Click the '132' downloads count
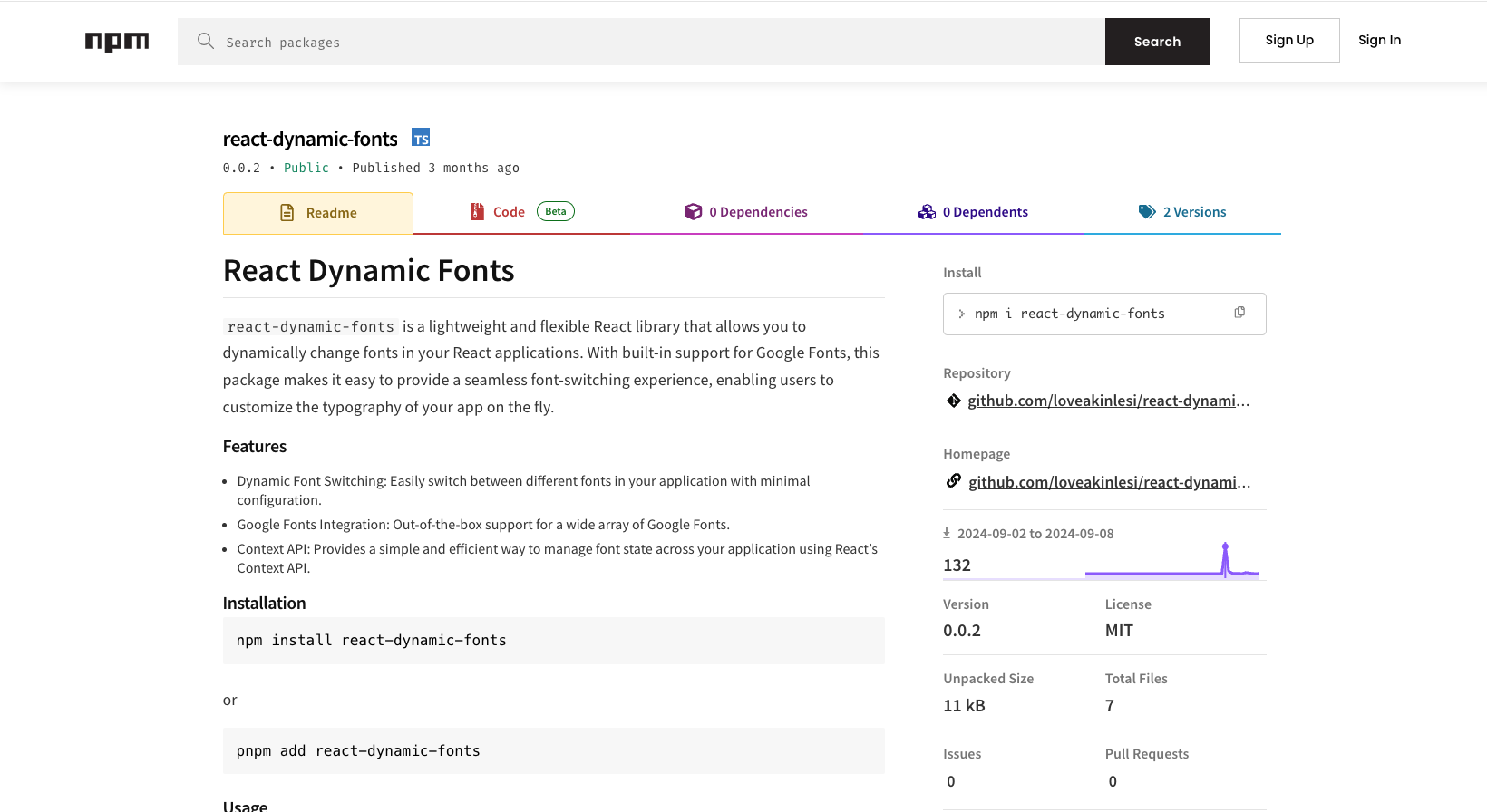Screen dimensions: 1487x812 (957, 565)
